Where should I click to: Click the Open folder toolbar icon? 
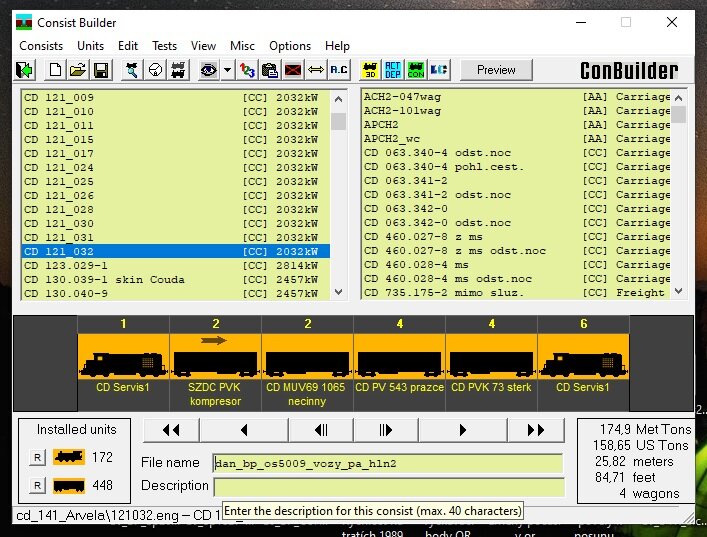click(x=78, y=70)
